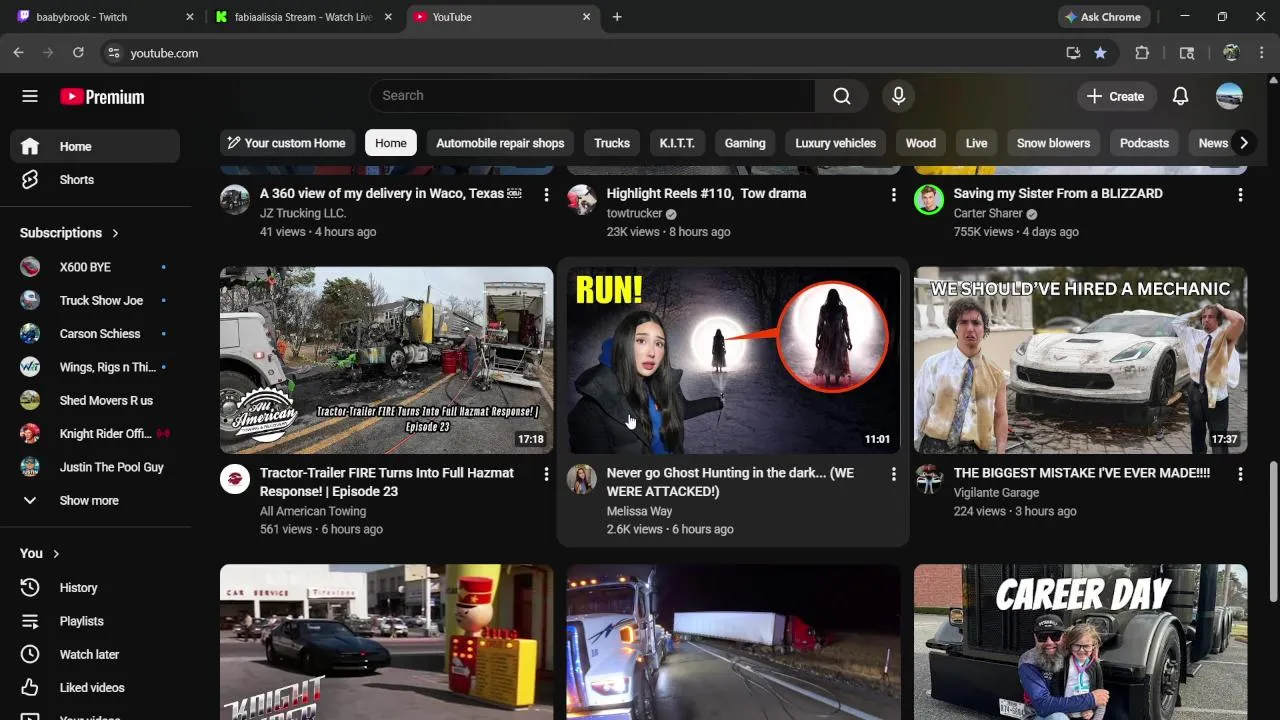Open the Chrome three-dot menu
Image resolution: width=1280 pixels, height=720 pixels.
pos(1263,53)
